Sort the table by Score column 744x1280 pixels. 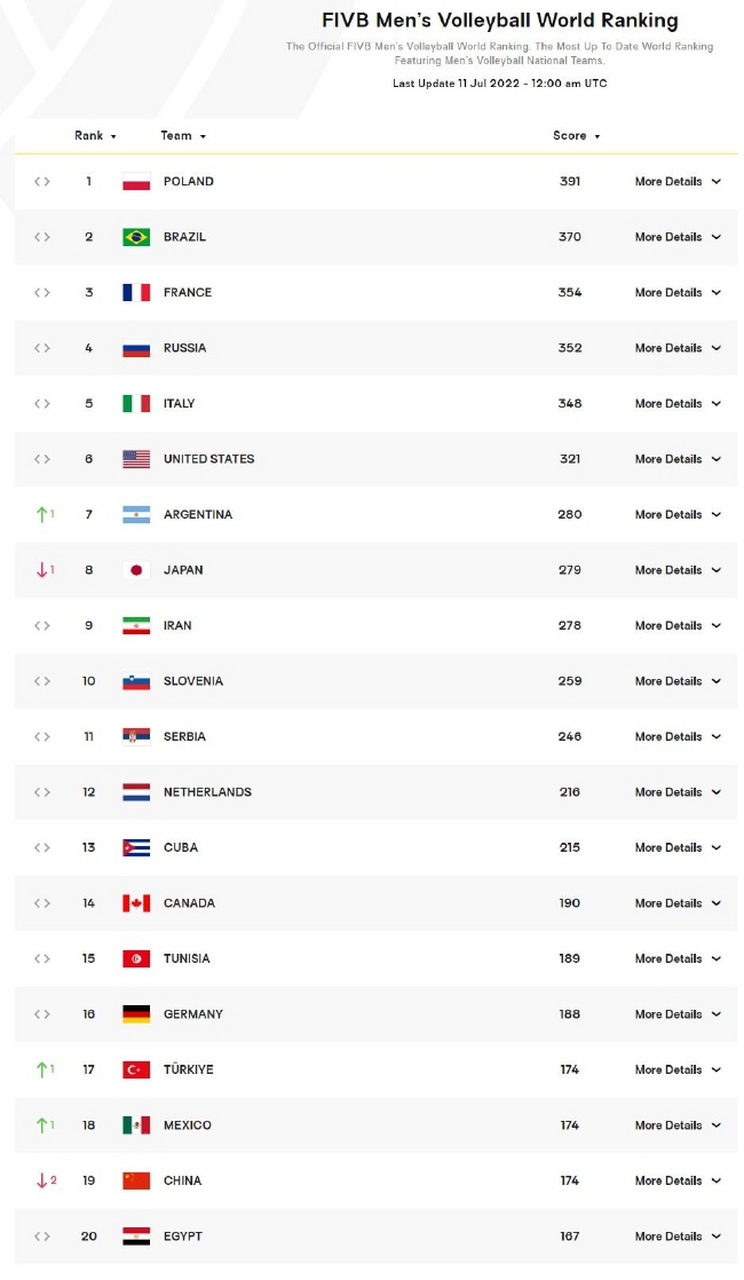[x=577, y=136]
